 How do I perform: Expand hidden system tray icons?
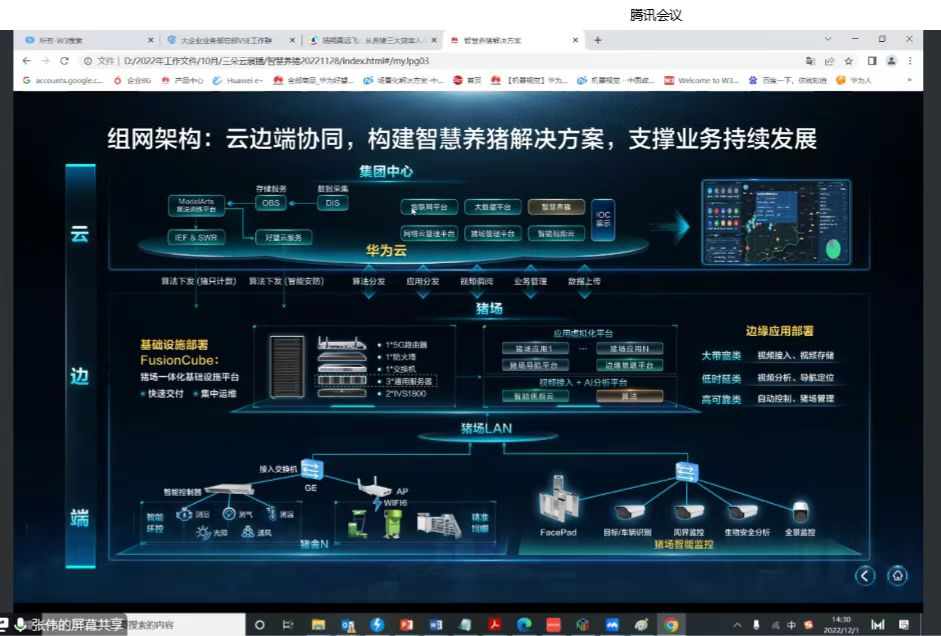[x=738, y=625]
